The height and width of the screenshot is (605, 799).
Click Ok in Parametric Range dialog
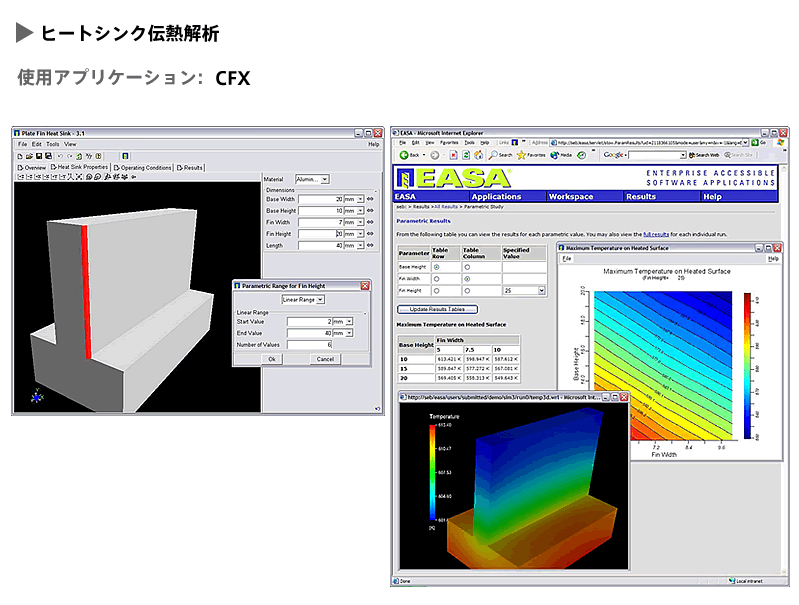272,359
